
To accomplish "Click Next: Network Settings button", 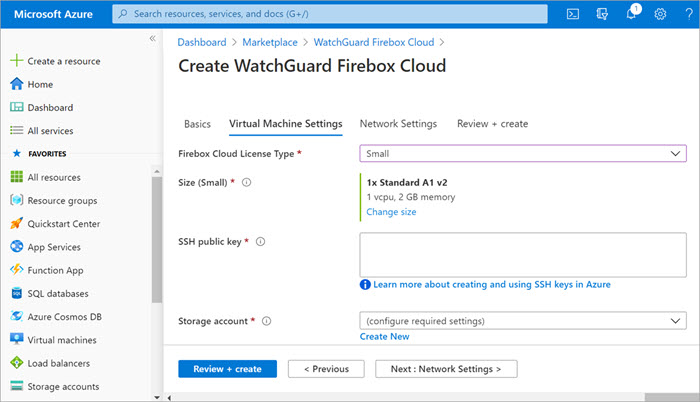I will click(x=446, y=369).
